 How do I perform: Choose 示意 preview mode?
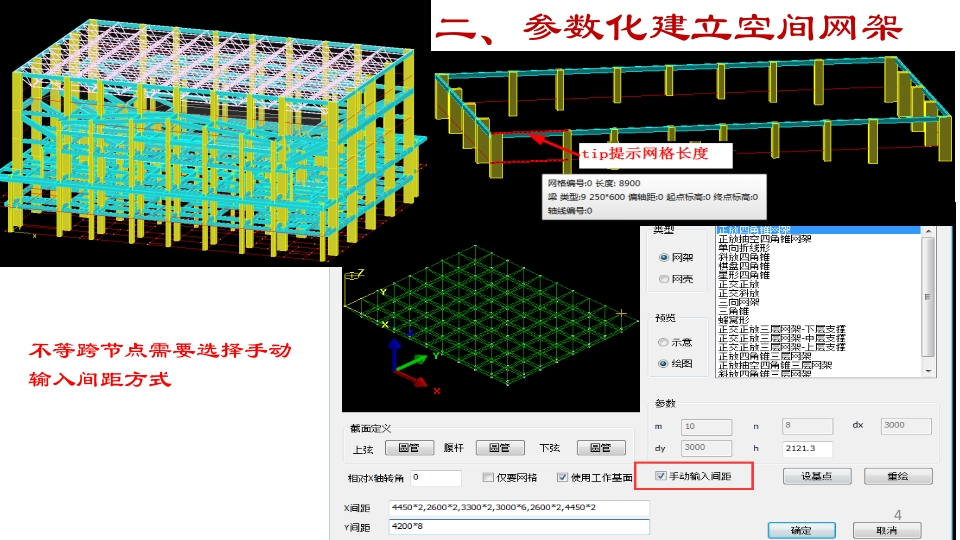(664, 342)
